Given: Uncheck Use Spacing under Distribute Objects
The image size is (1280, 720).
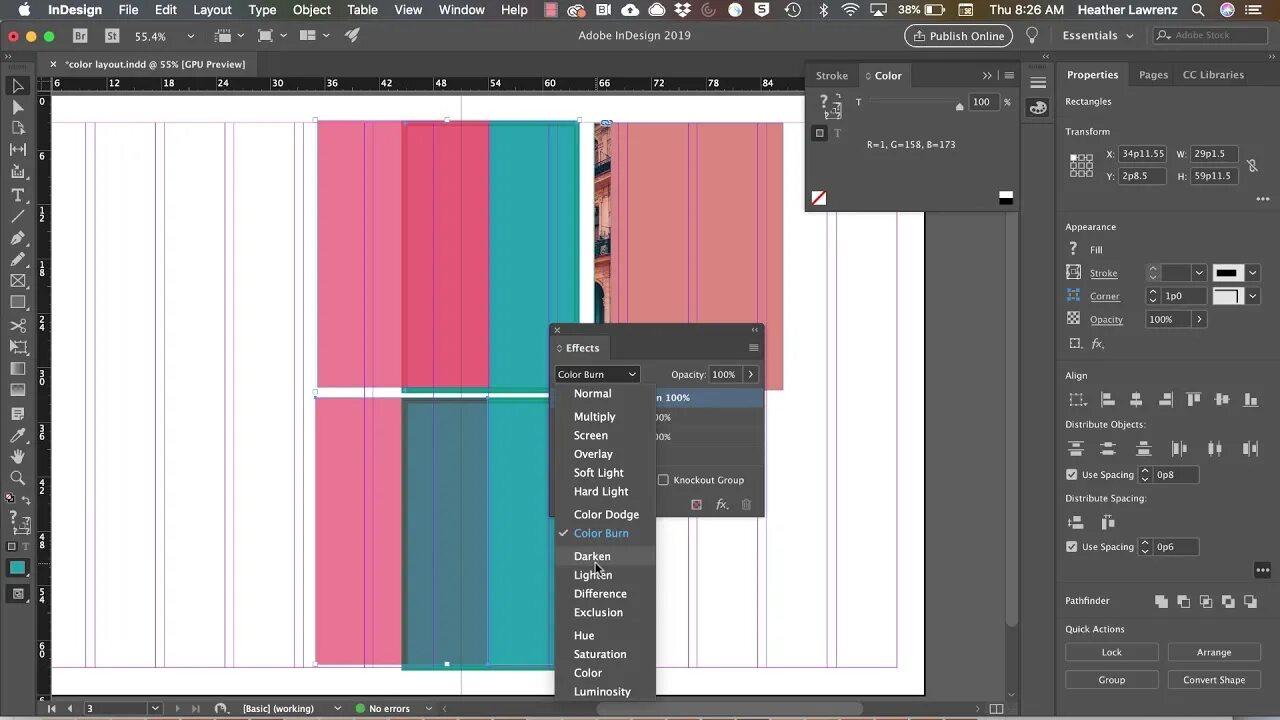Looking at the screenshot, I should coord(1072,475).
